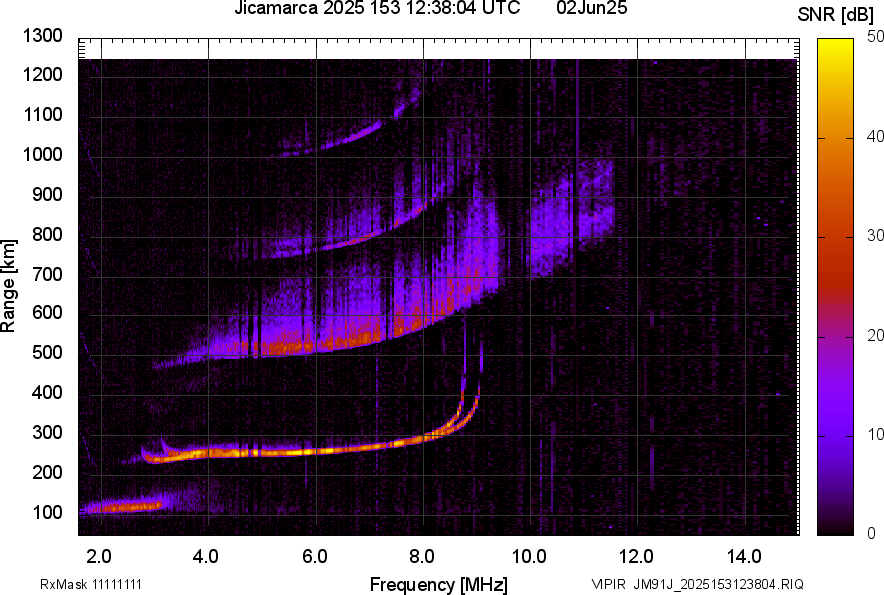Click the frequency tick label '12.0'
This screenshot has height=595, width=884.
point(636,557)
